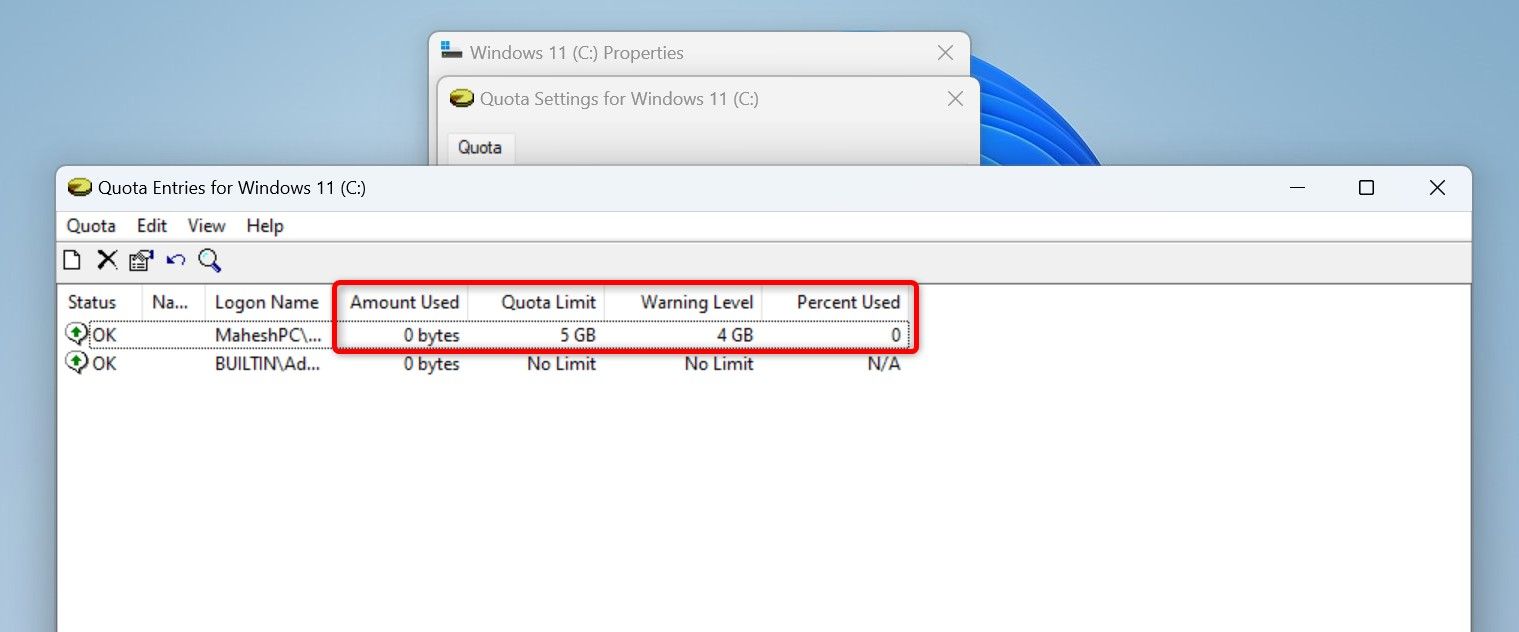
Task: Open the Edit menu
Action: point(152,226)
